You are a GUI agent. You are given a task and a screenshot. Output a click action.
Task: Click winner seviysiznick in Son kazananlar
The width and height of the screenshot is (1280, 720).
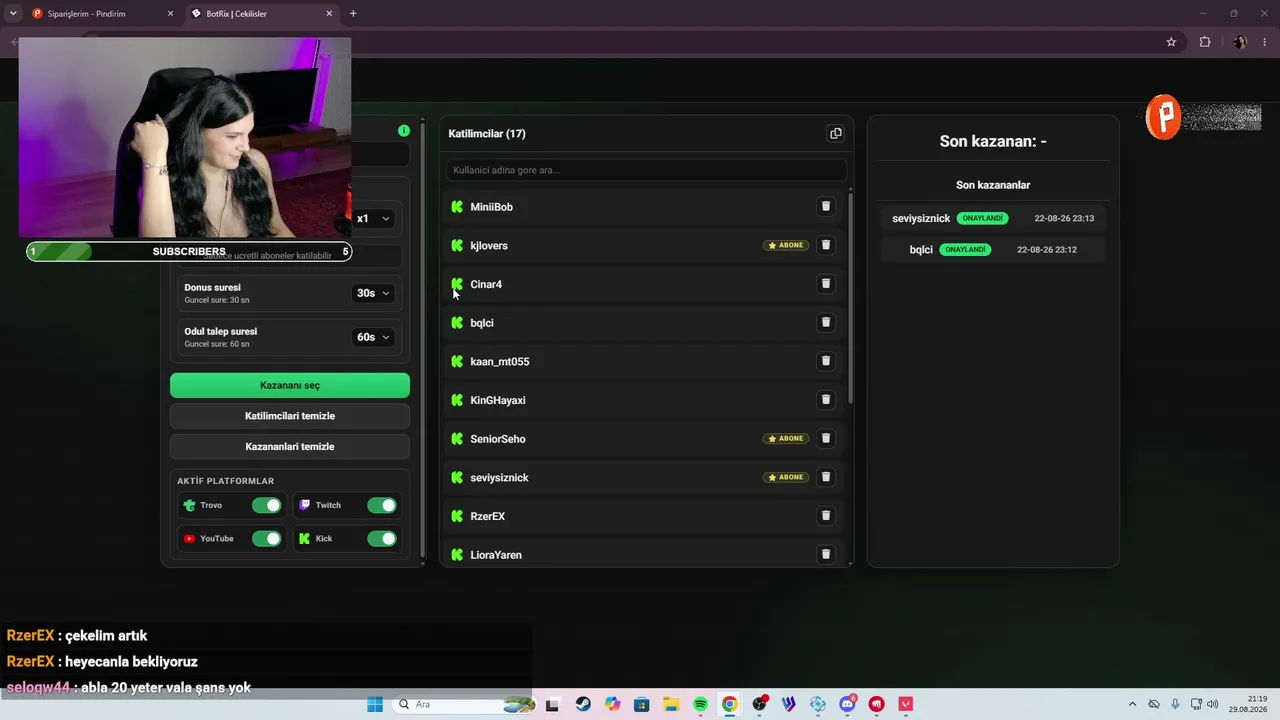tap(921, 218)
